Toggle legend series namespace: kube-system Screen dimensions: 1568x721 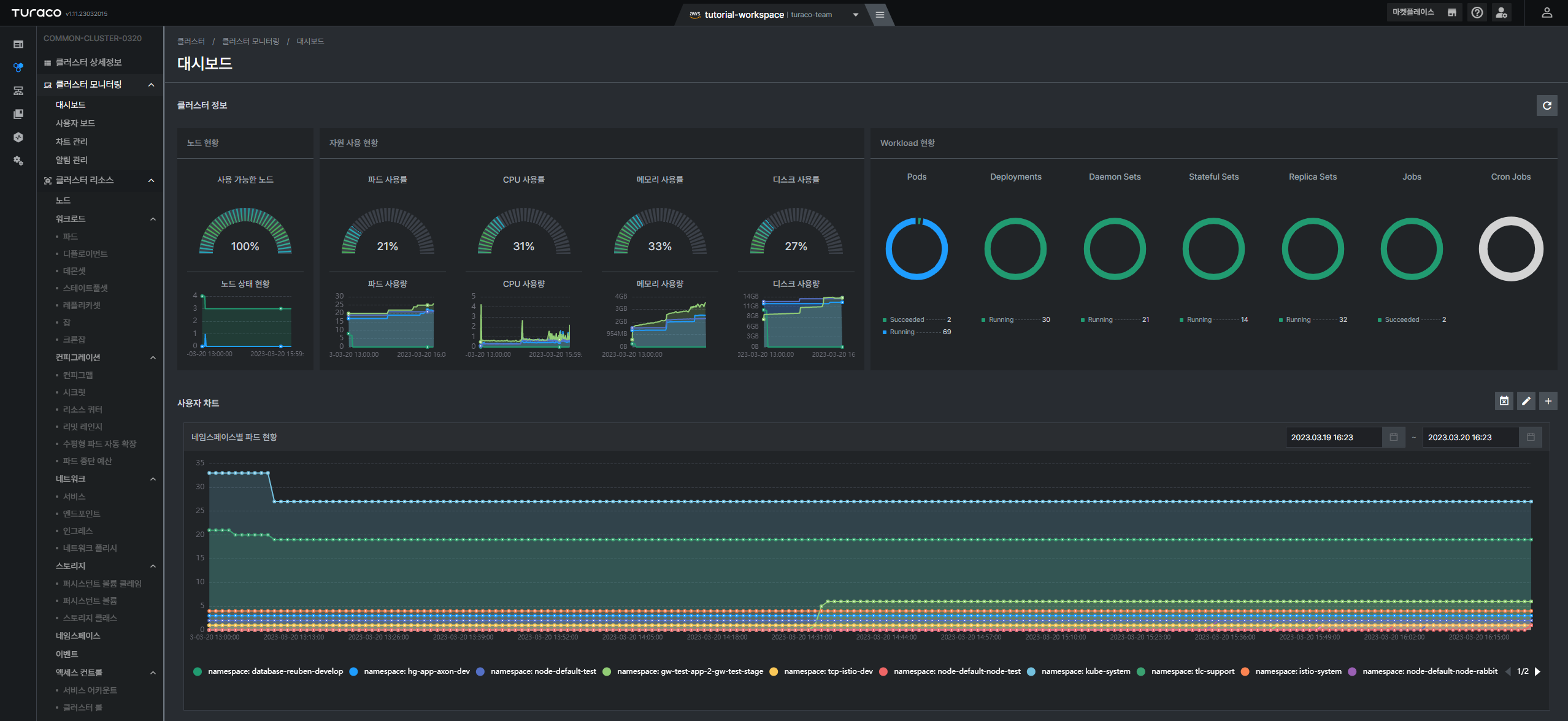(x=1079, y=671)
